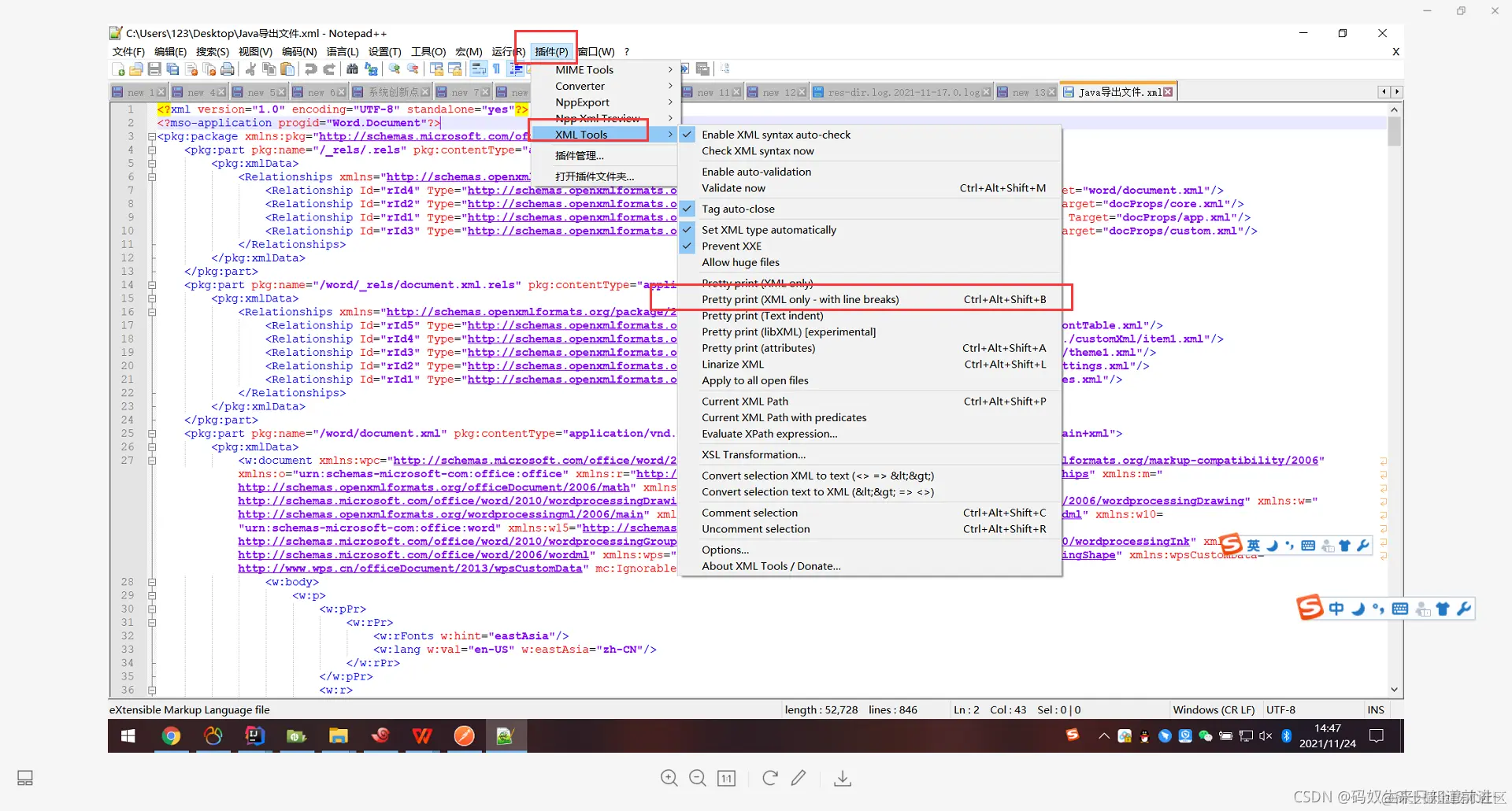
Task: Zoom out in the image viewer
Action: [x=698, y=778]
